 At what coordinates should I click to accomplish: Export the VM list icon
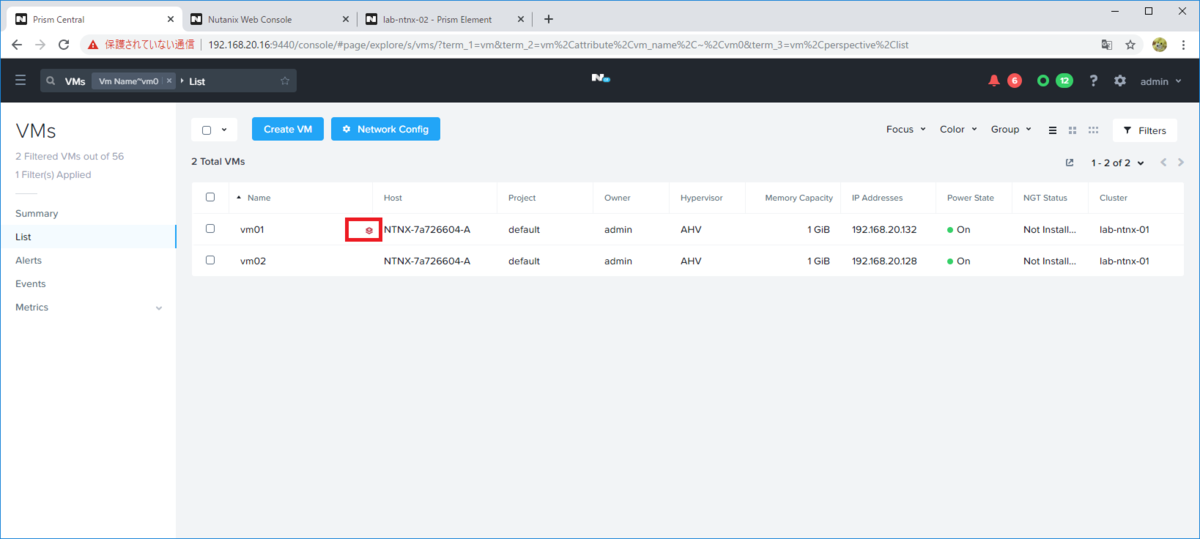[x=1069, y=162]
